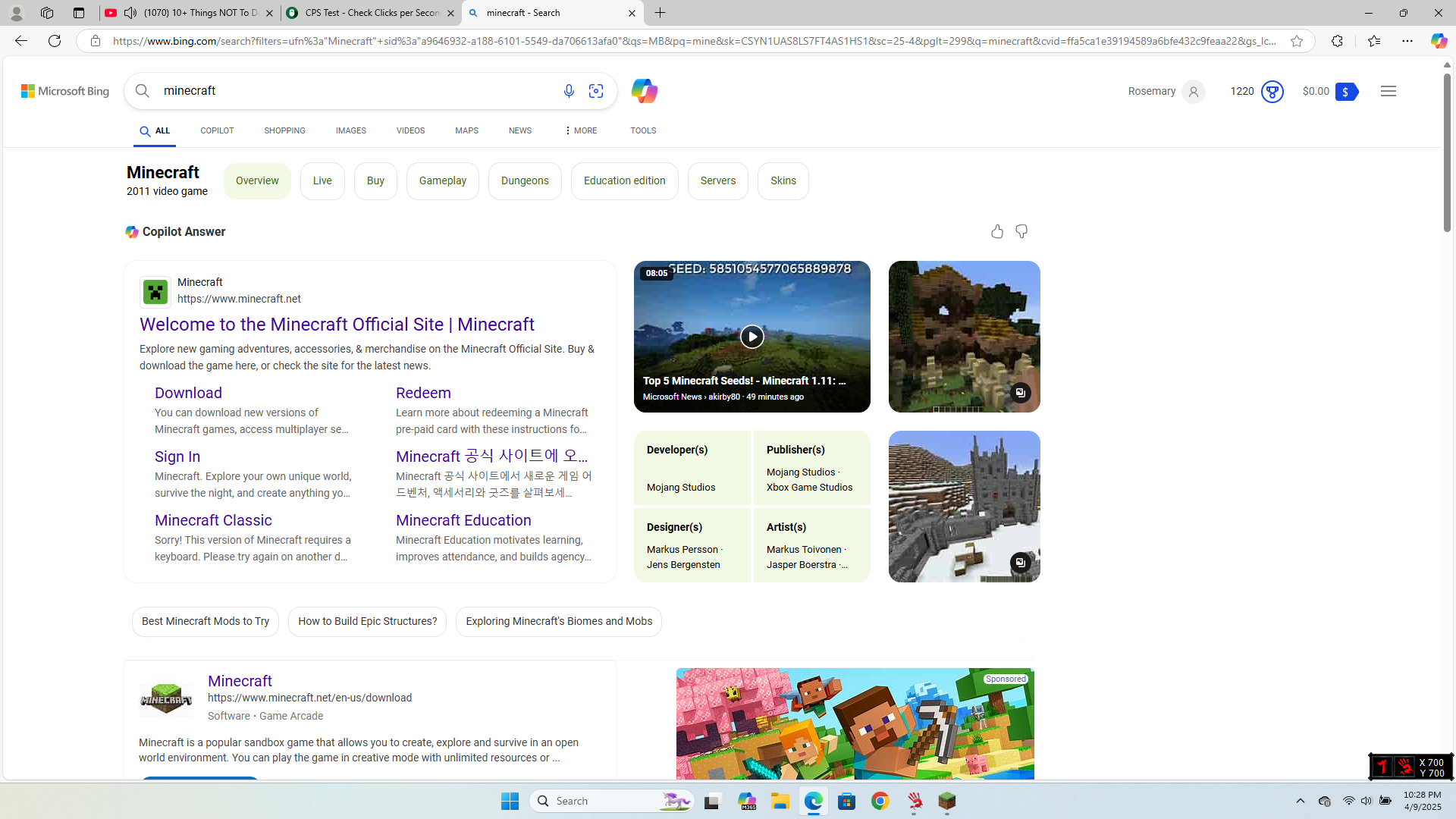Screen dimensions: 1456x819
Task: Click the browser address bar
Action: [694, 41]
